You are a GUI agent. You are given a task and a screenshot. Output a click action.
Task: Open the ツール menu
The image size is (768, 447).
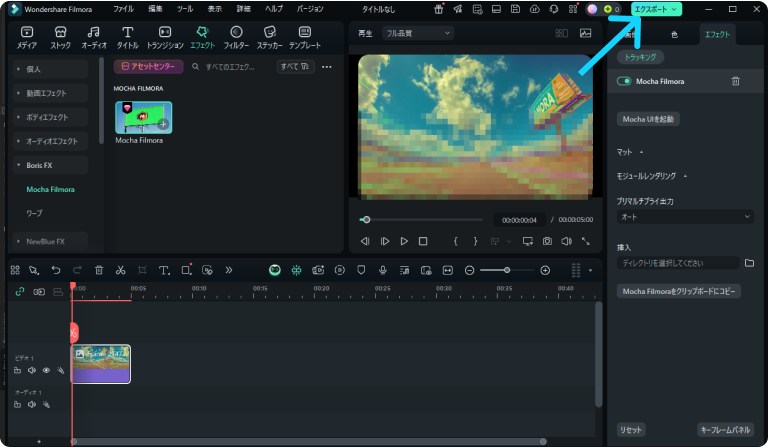pyautogui.click(x=185, y=9)
